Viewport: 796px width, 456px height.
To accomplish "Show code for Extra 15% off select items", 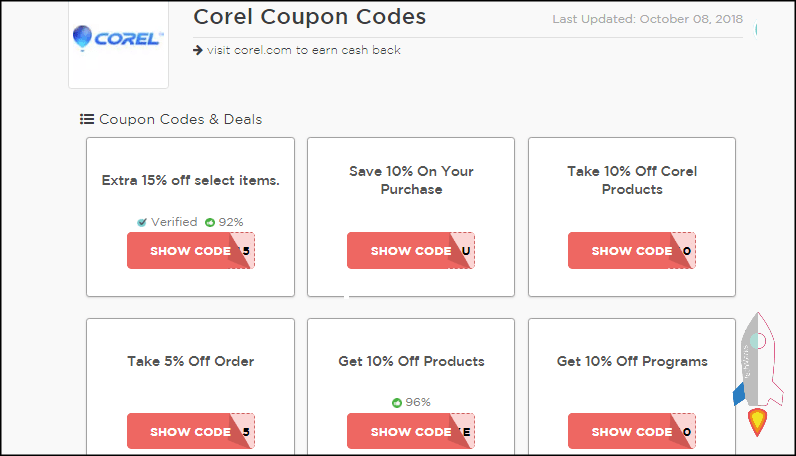I will (x=190, y=251).
